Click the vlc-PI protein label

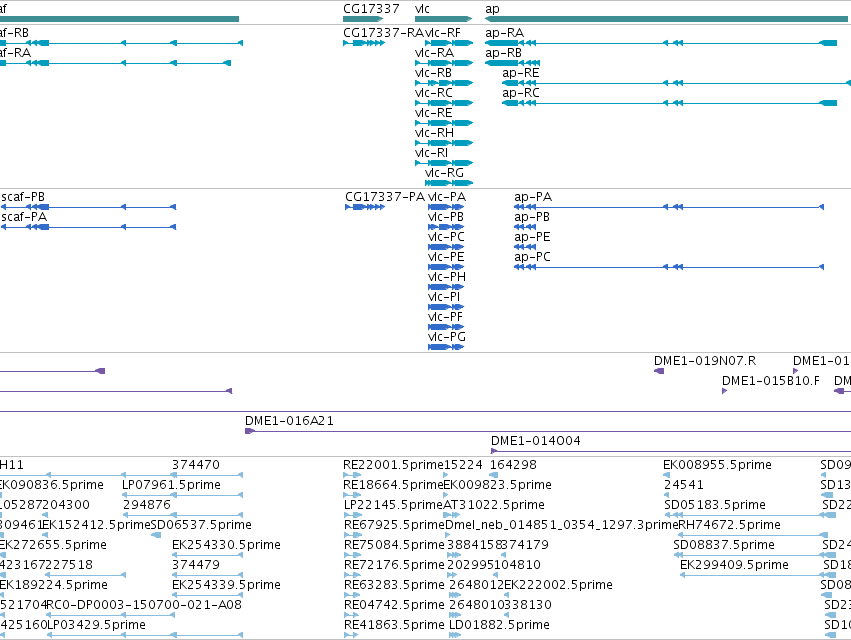click(x=444, y=297)
